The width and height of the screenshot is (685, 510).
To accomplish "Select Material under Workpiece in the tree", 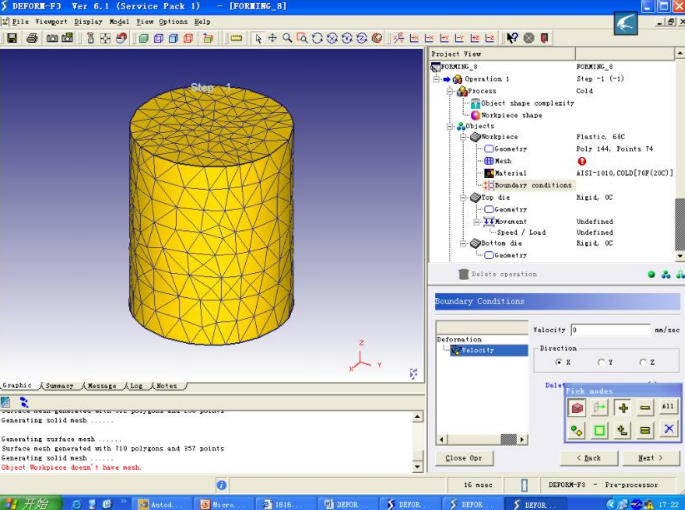I will (x=510, y=173).
